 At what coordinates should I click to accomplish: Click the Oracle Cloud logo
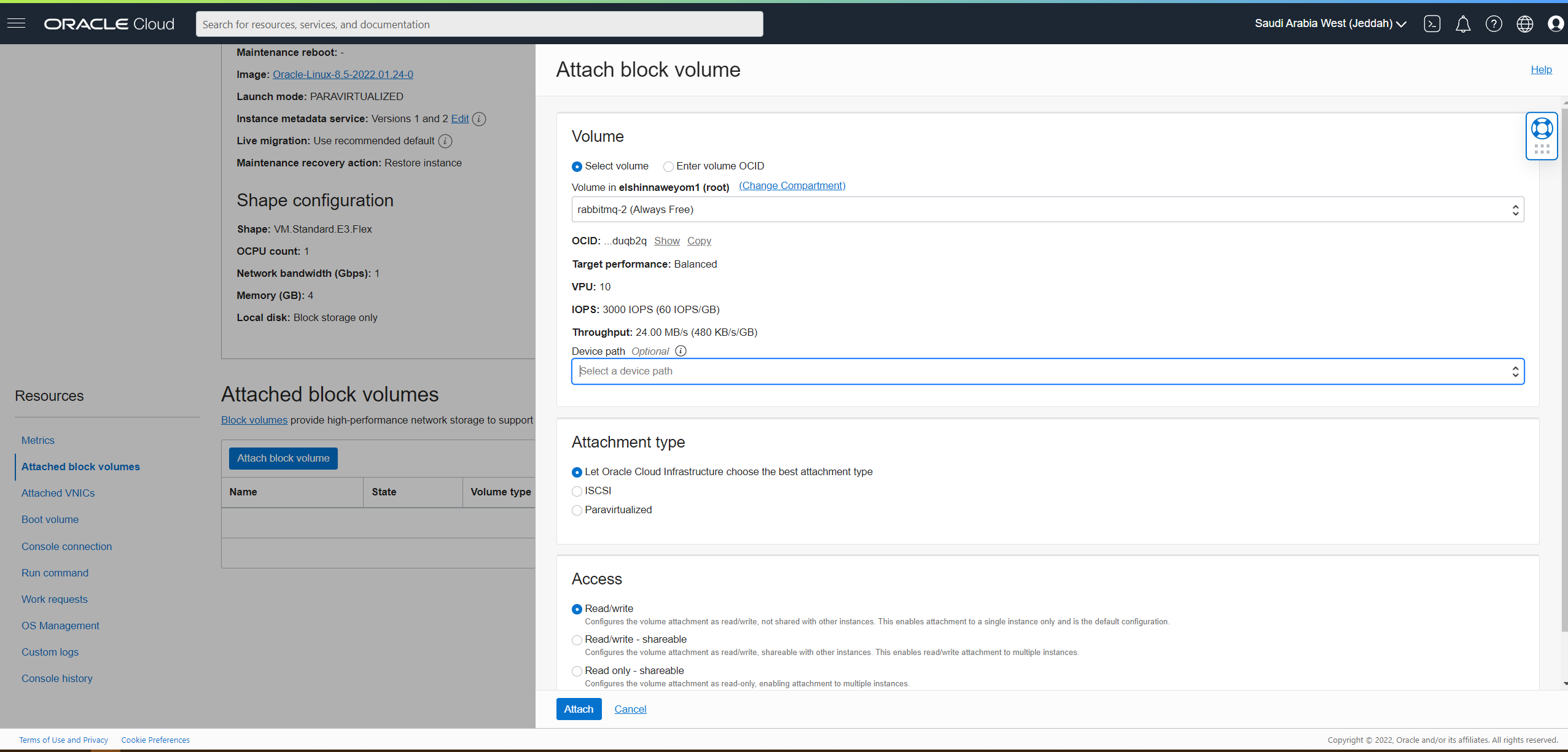pos(108,24)
